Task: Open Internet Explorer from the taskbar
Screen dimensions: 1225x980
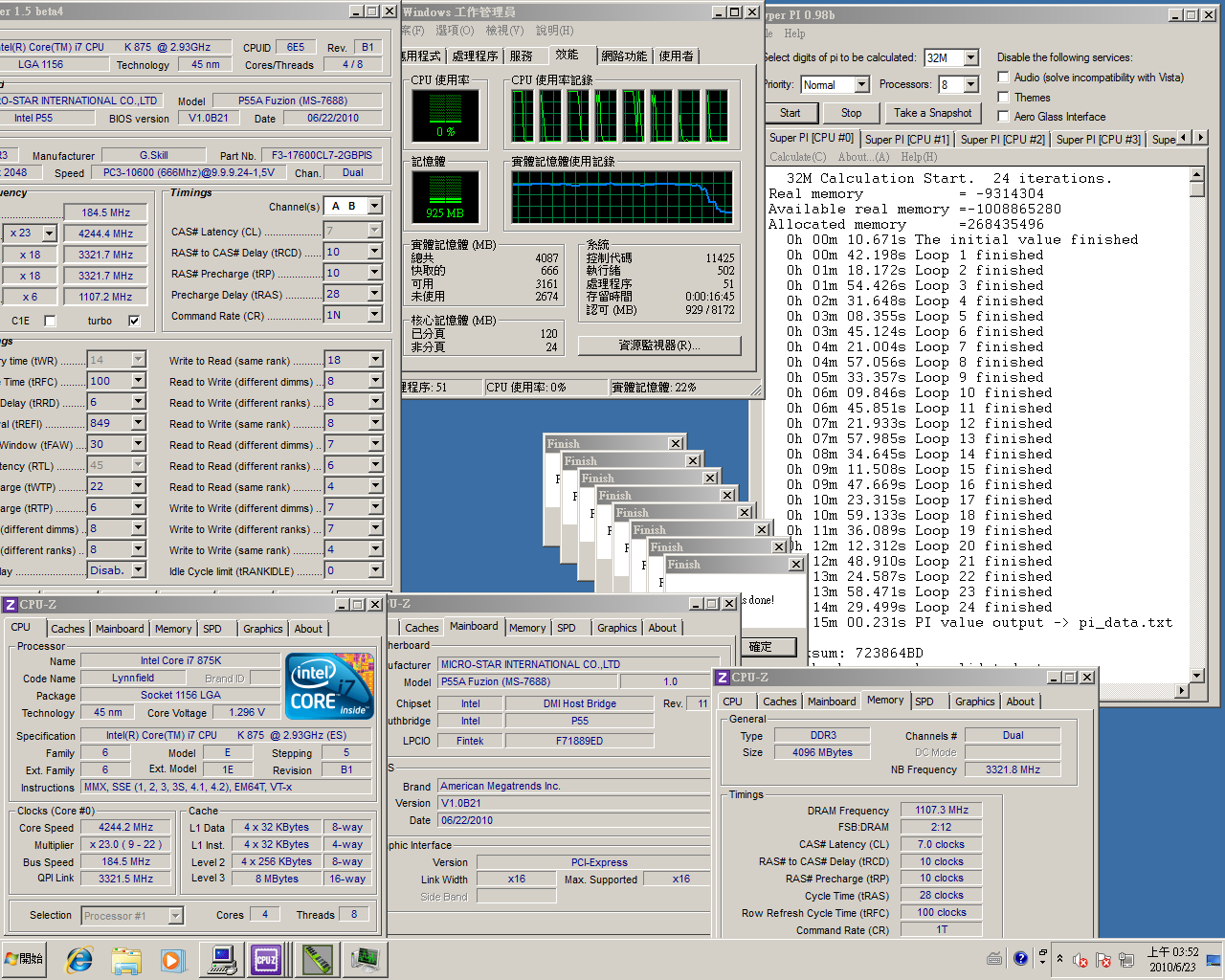Action: pos(79,960)
